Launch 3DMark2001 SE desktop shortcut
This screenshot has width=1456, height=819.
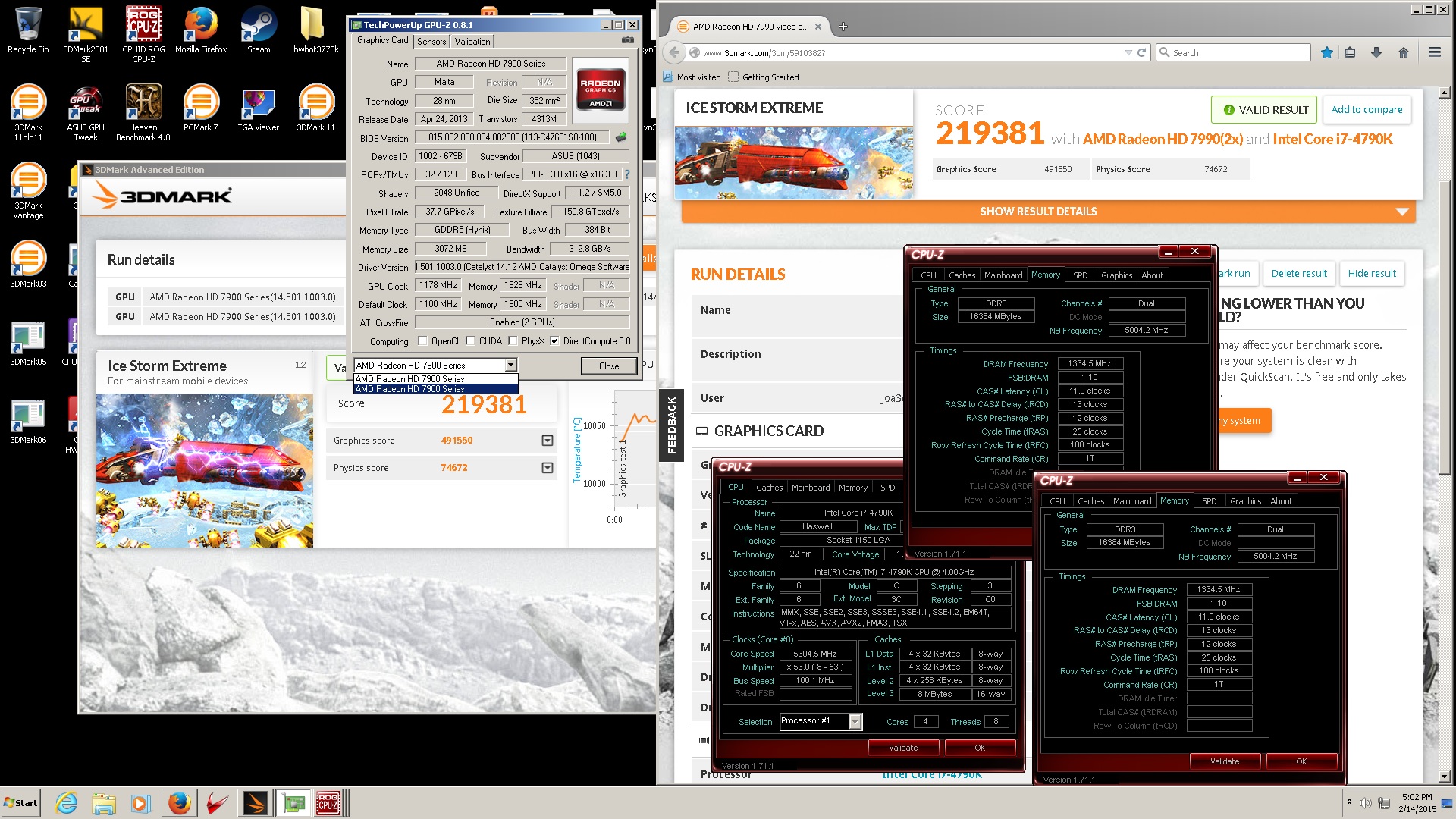86,35
